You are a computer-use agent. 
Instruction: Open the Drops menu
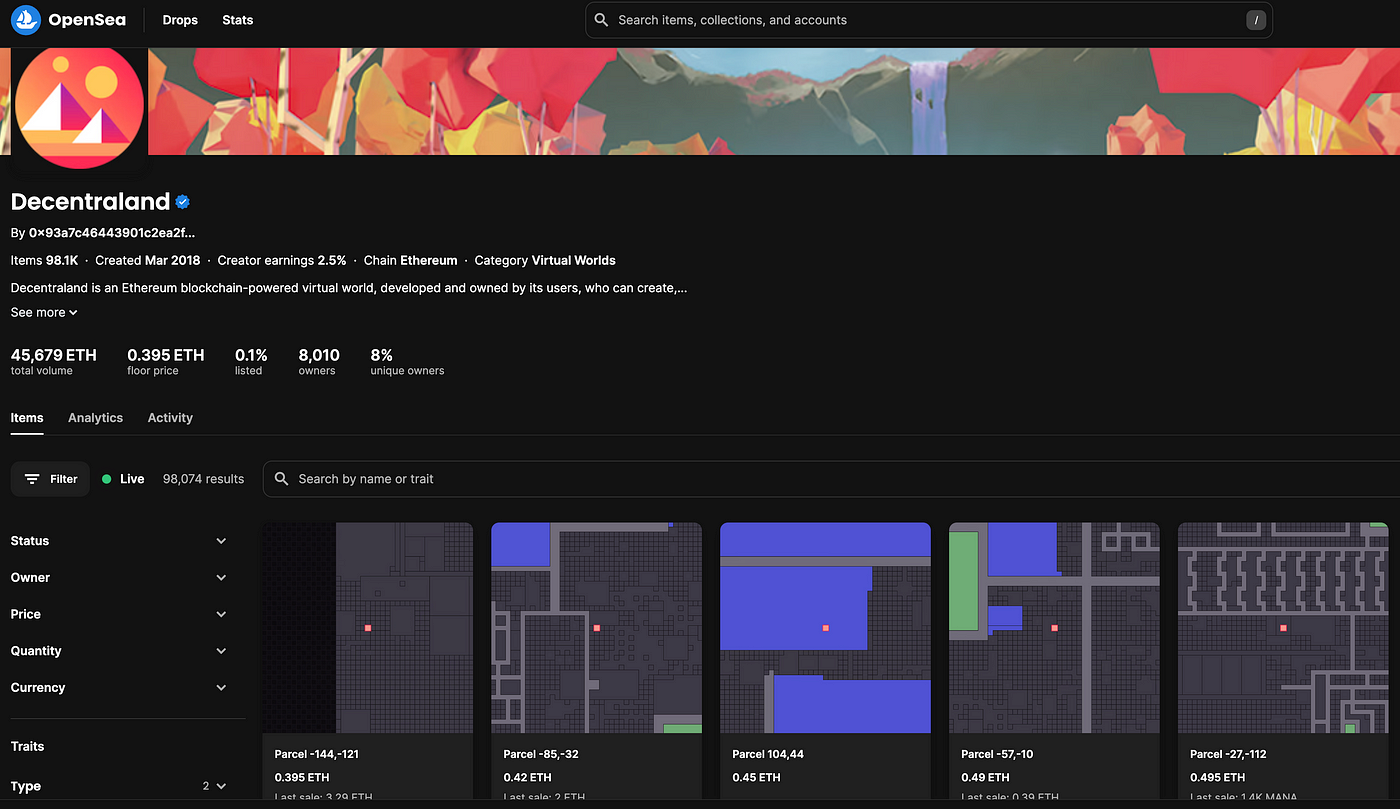[180, 20]
